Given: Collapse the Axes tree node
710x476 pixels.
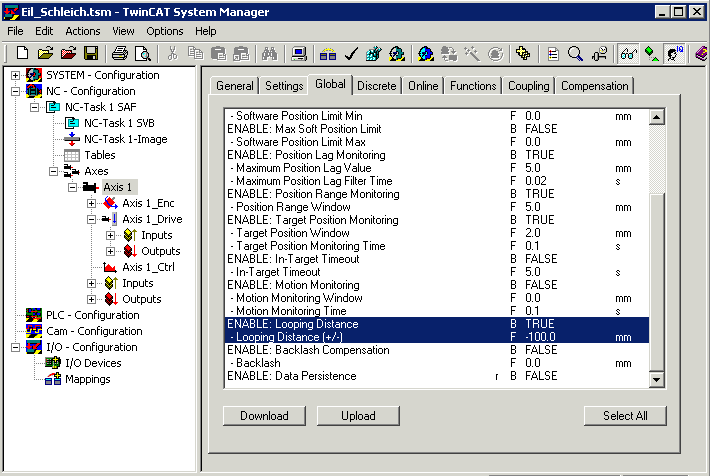Looking at the screenshot, I should [53, 171].
